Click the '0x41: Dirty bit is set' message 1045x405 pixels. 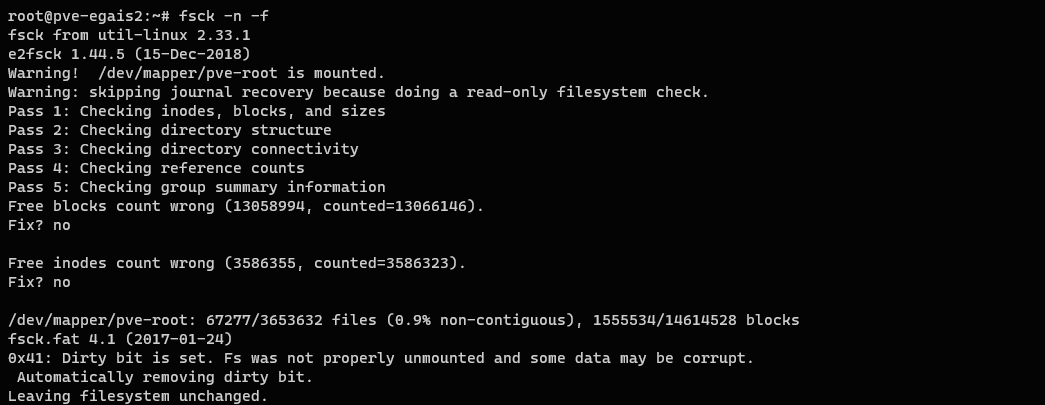pyautogui.click(x=380, y=359)
